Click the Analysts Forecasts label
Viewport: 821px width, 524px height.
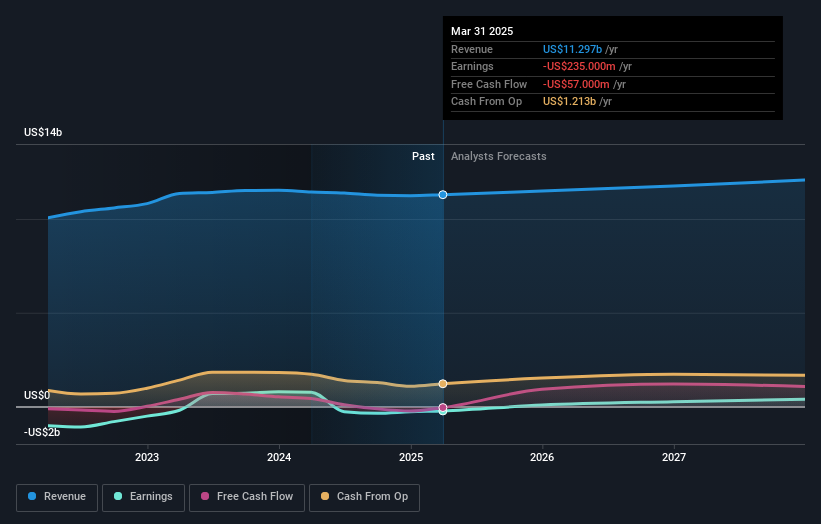(x=498, y=157)
